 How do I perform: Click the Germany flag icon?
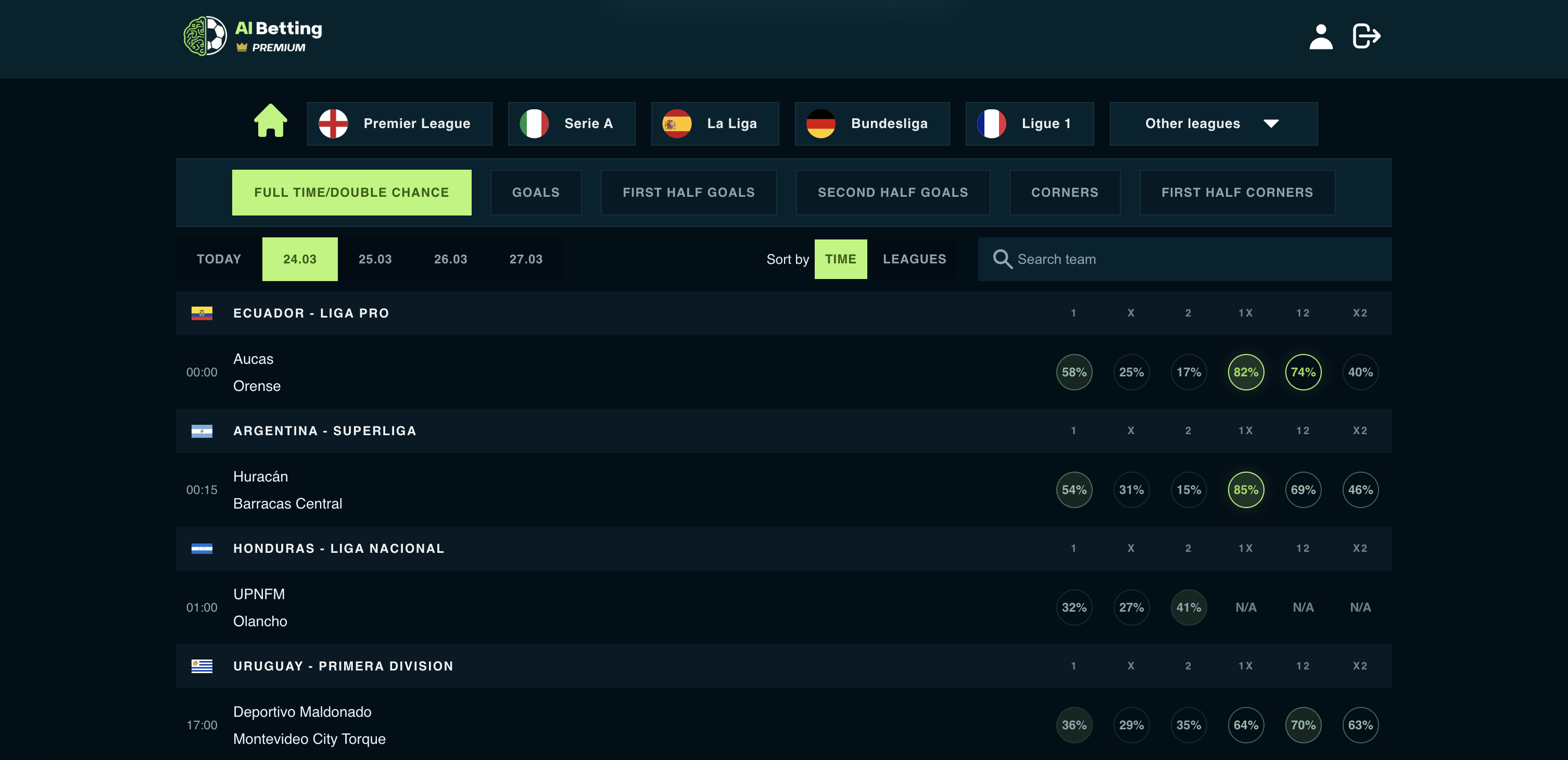point(820,123)
